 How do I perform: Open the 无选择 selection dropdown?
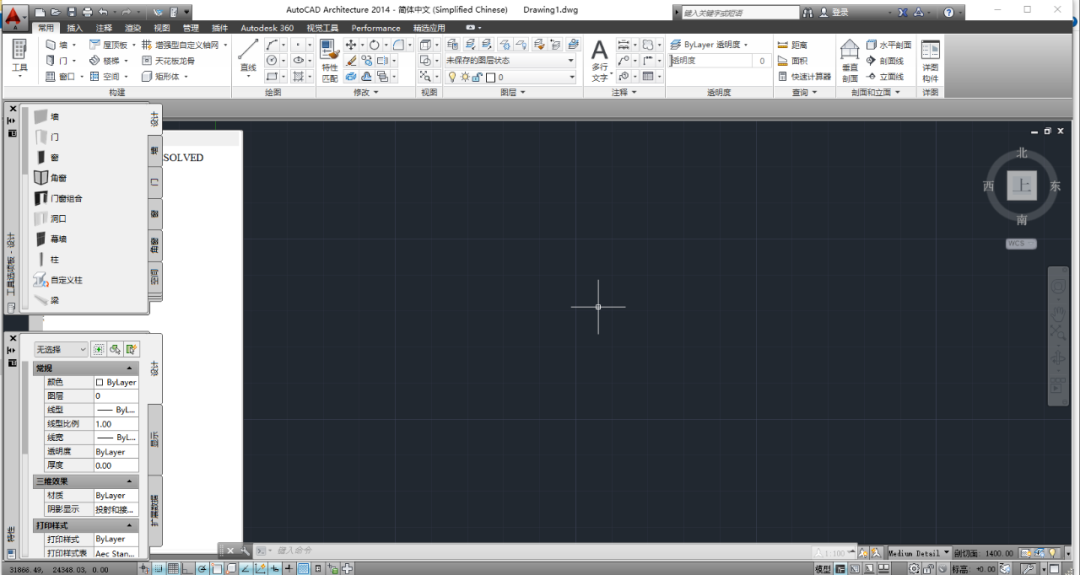coord(61,349)
